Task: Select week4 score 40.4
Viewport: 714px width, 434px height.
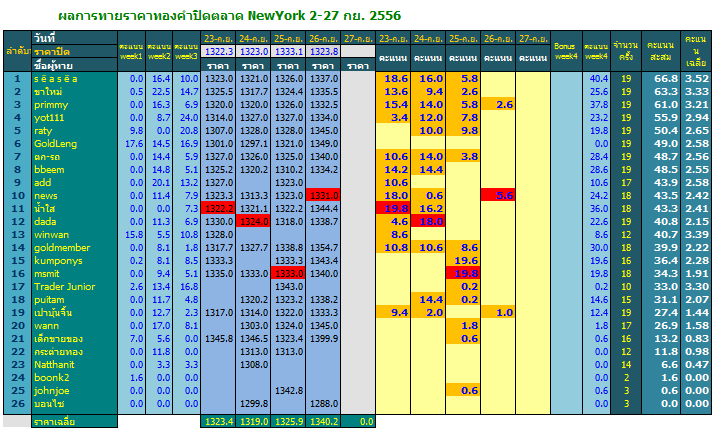Action: click(x=599, y=79)
